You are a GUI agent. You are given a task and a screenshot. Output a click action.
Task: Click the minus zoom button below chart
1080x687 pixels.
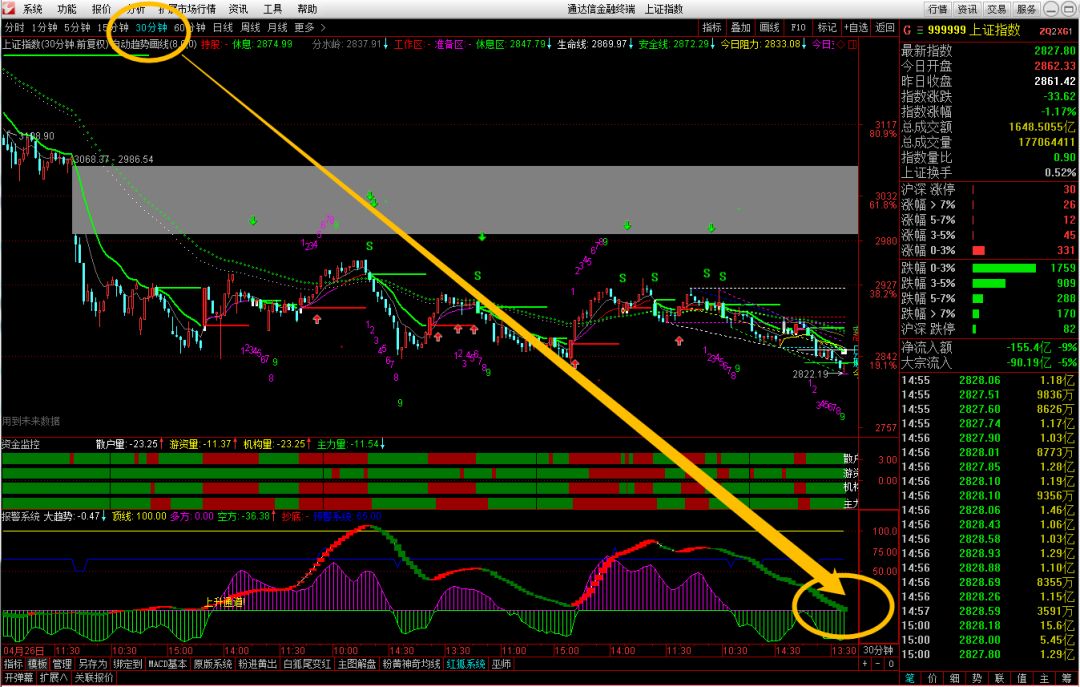878,663
